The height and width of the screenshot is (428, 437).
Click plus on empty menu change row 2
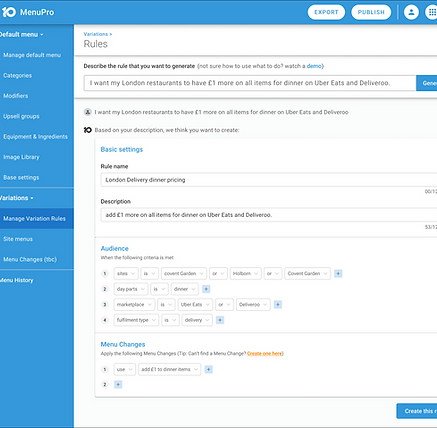click(118, 385)
